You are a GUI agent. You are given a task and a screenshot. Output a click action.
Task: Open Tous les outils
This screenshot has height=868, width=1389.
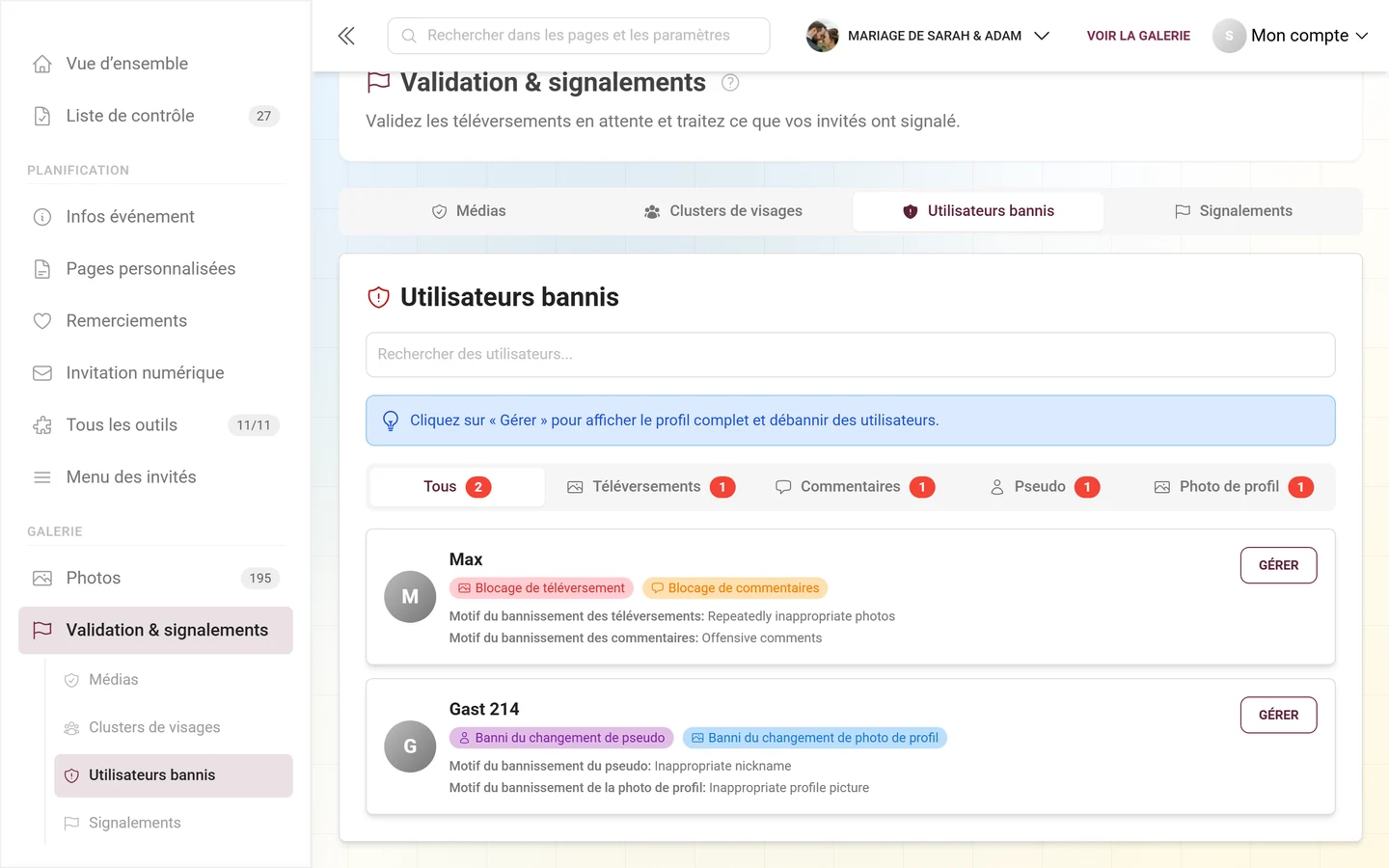tap(155, 425)
